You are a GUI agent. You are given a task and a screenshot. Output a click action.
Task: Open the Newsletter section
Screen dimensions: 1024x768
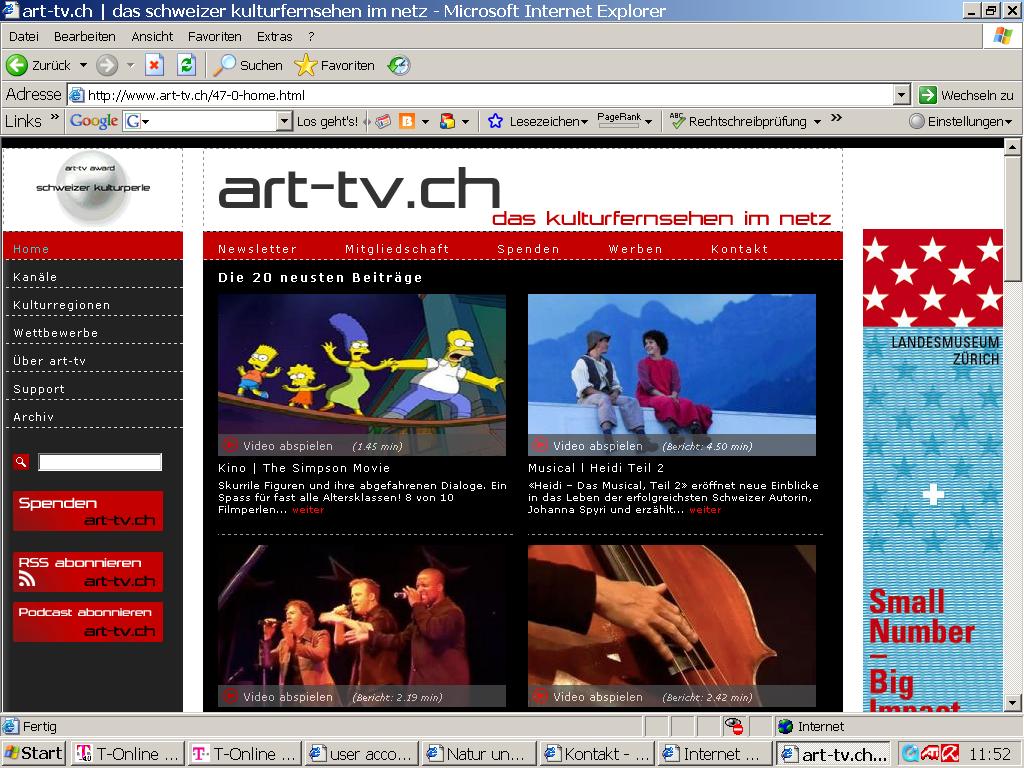point(256,248)
